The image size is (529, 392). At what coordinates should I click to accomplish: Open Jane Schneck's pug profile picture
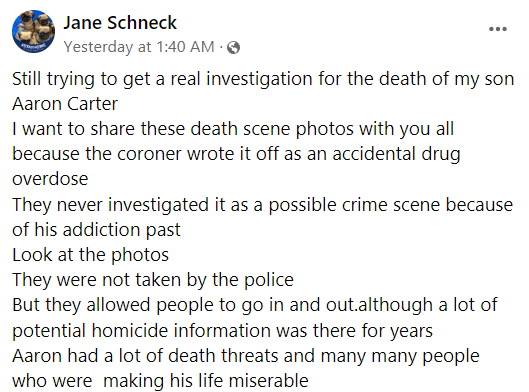[33, 31]
